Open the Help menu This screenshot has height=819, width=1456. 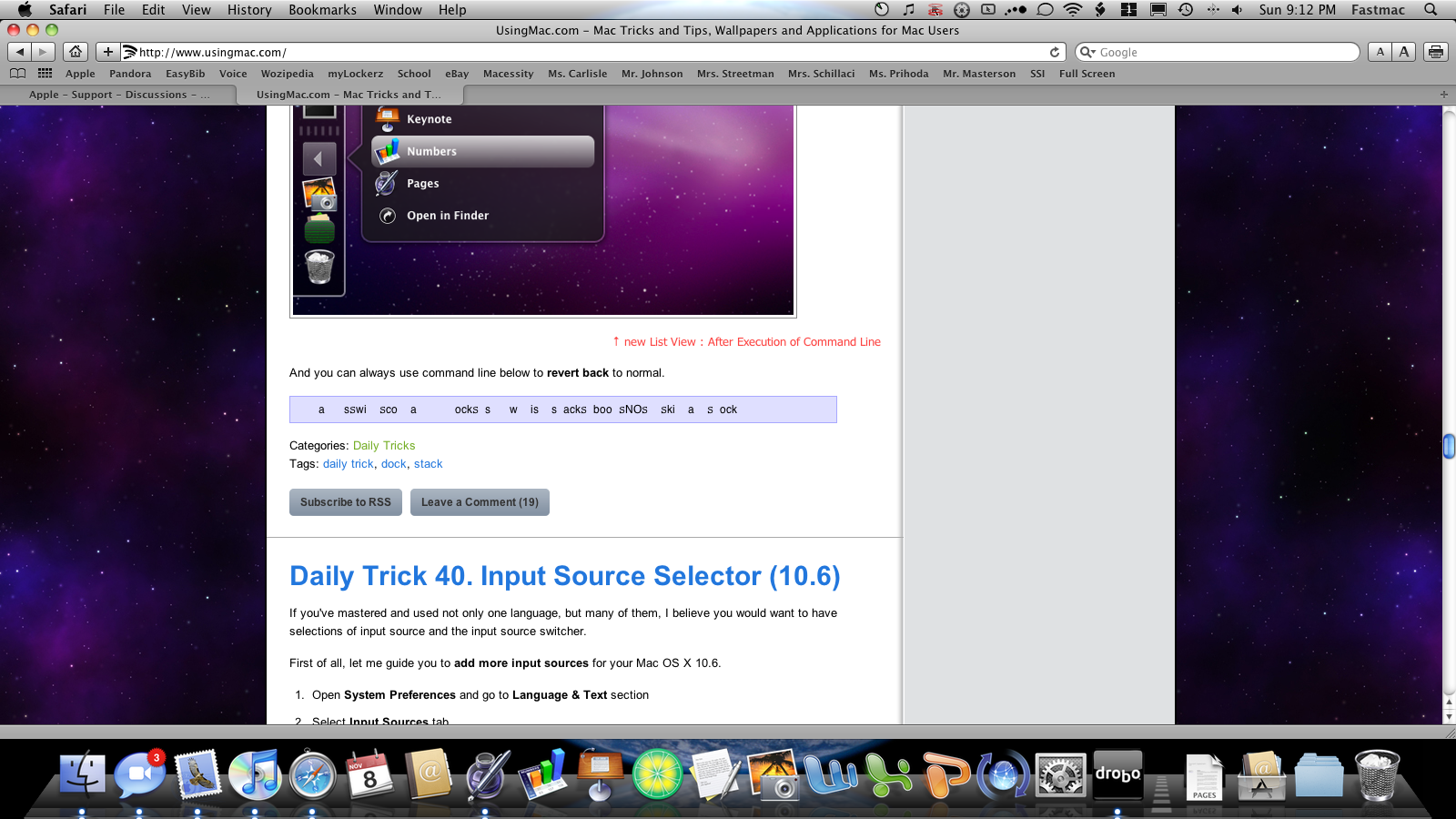(452, 10)
